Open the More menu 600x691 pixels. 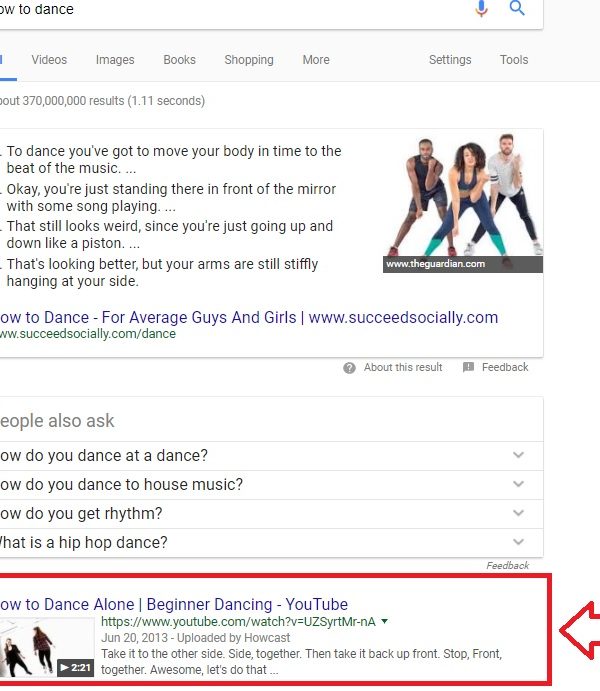(316, 59)
